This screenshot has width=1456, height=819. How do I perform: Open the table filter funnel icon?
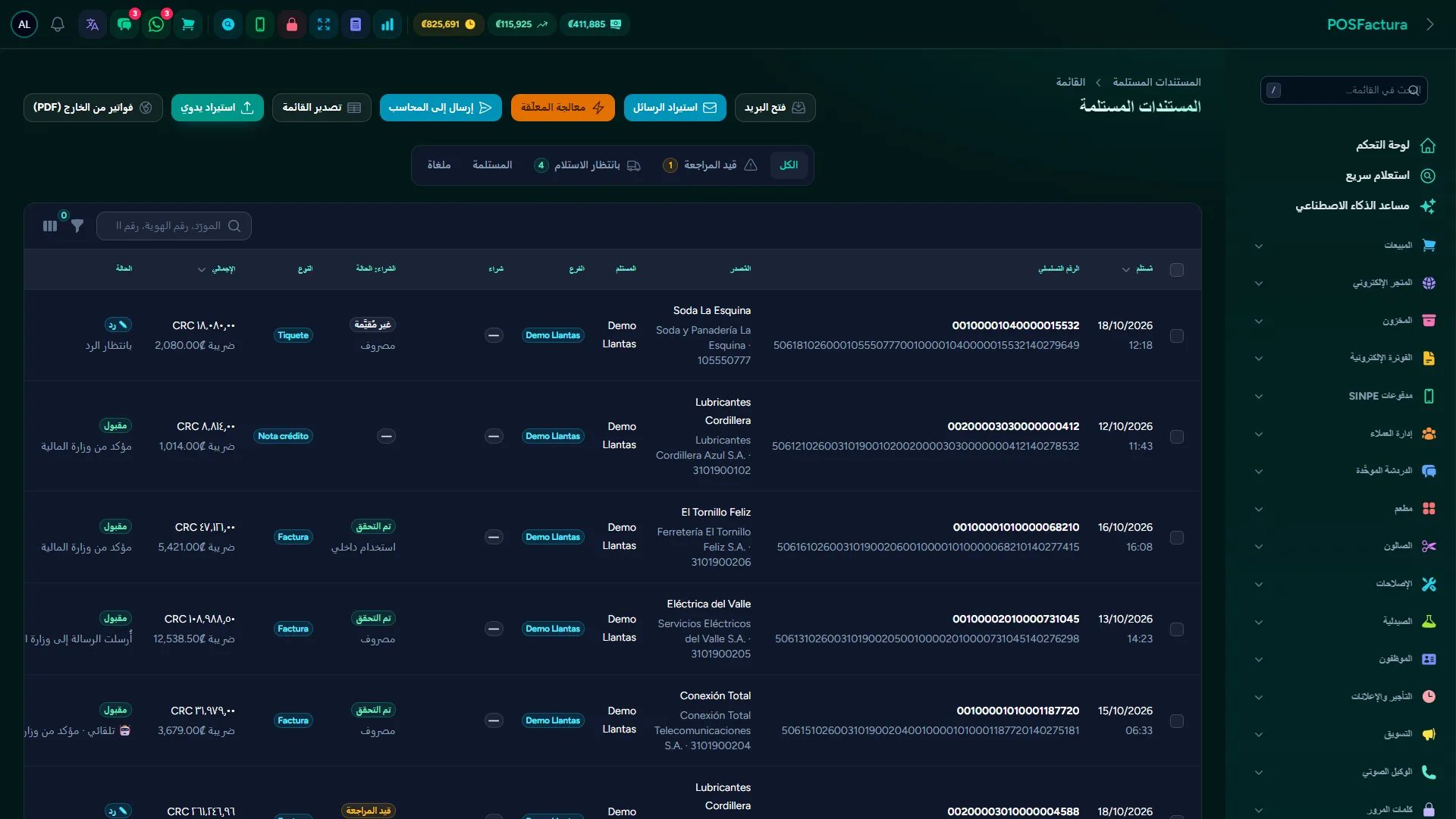pyautogui.click(x=77, y=226)
